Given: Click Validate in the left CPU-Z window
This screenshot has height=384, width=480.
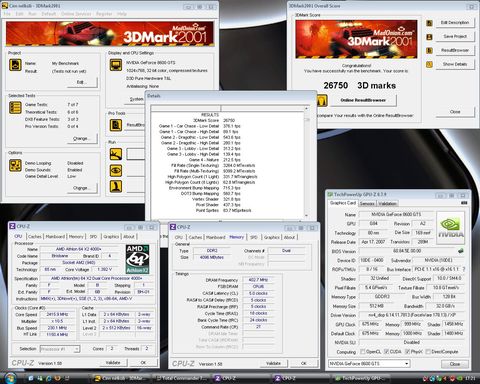Looking at the screenshot, I should (x=113, y=362).
